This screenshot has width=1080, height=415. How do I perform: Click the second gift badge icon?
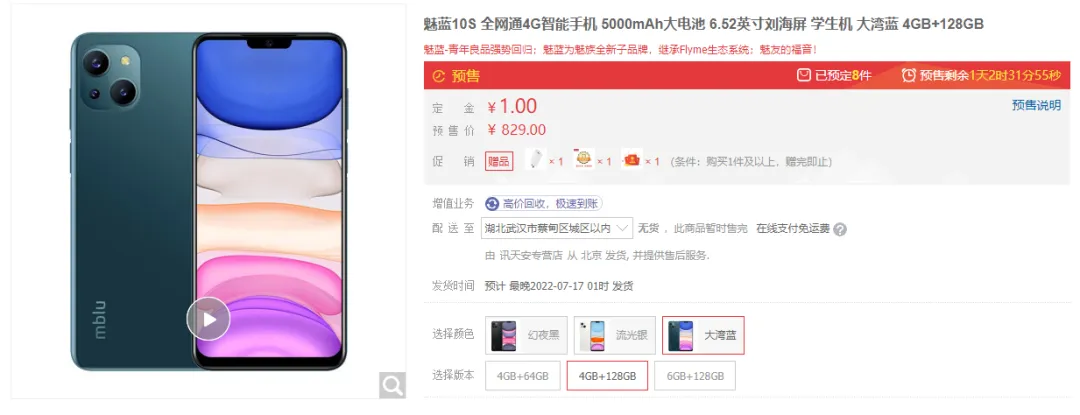tap(583, 160)
